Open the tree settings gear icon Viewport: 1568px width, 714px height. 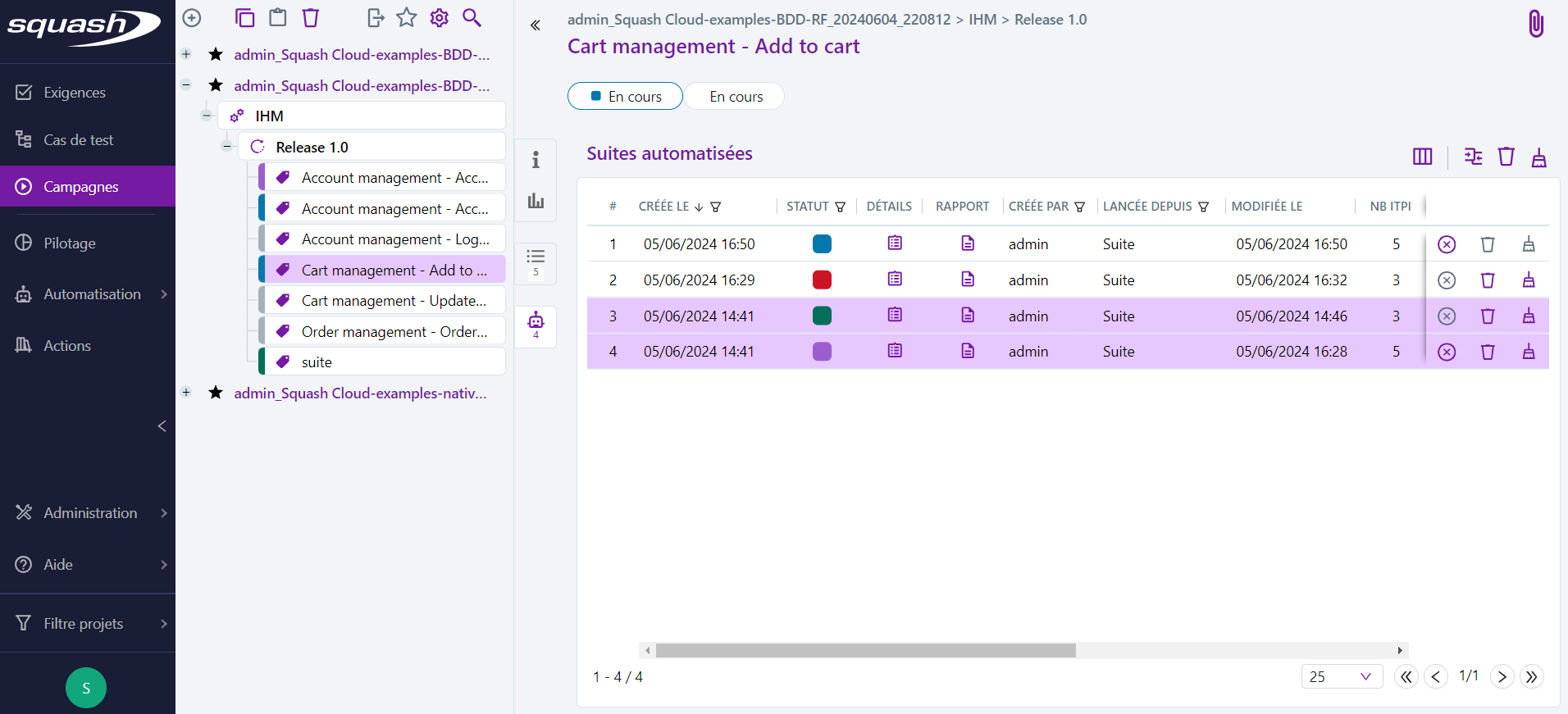click(440, 18)
